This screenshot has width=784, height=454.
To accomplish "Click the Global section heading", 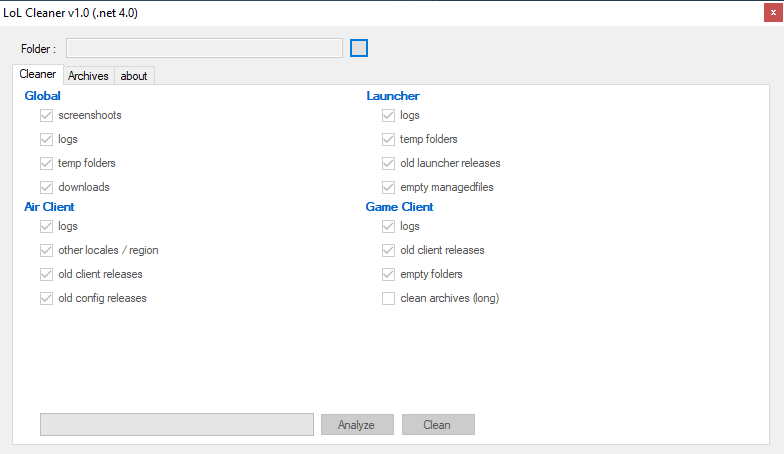I will (42, 96).
